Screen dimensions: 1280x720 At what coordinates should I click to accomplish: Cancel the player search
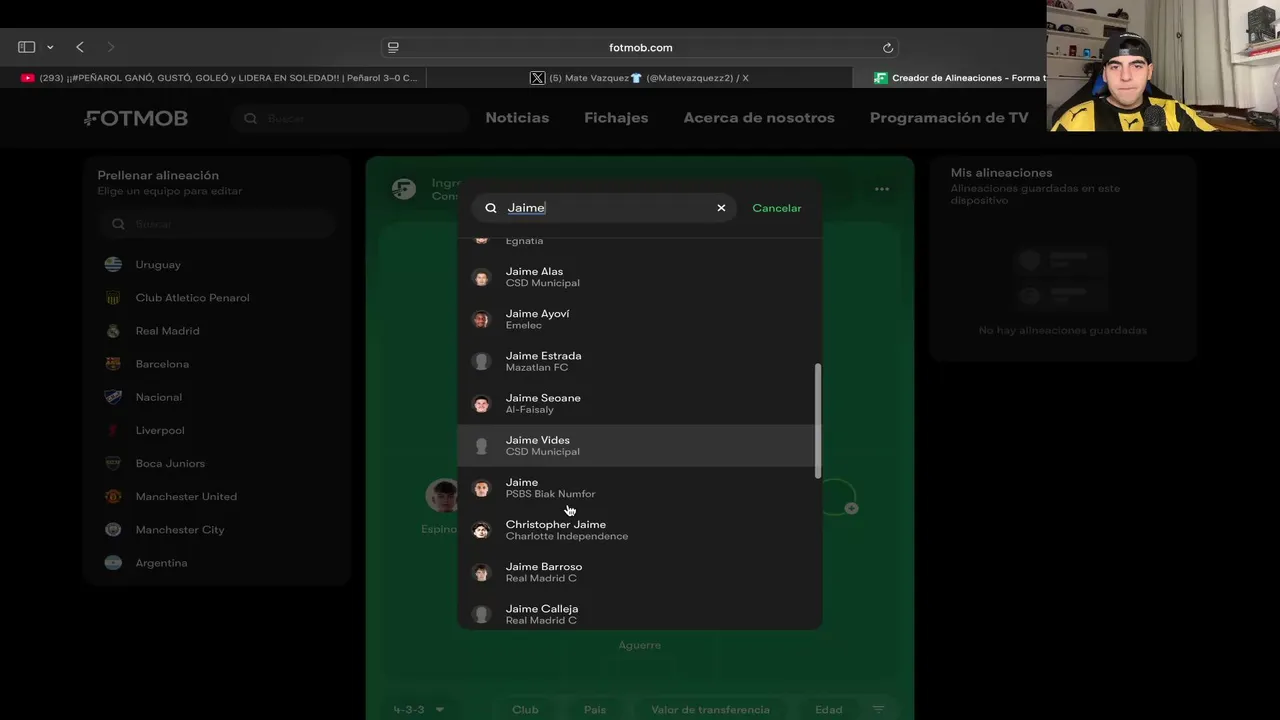(777, 208)
